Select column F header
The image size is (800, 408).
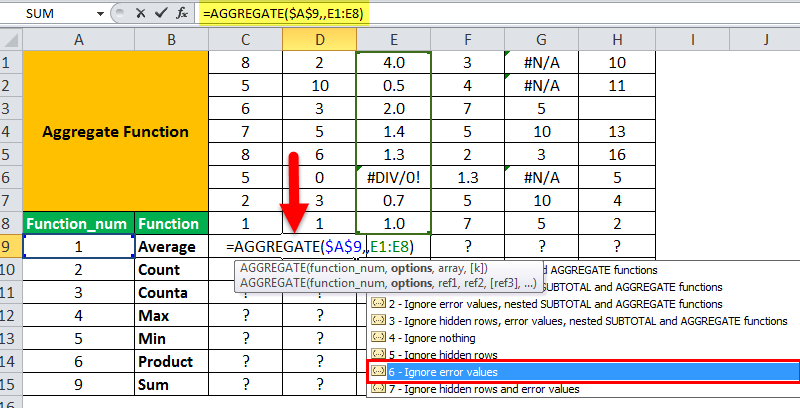point(467,39)
